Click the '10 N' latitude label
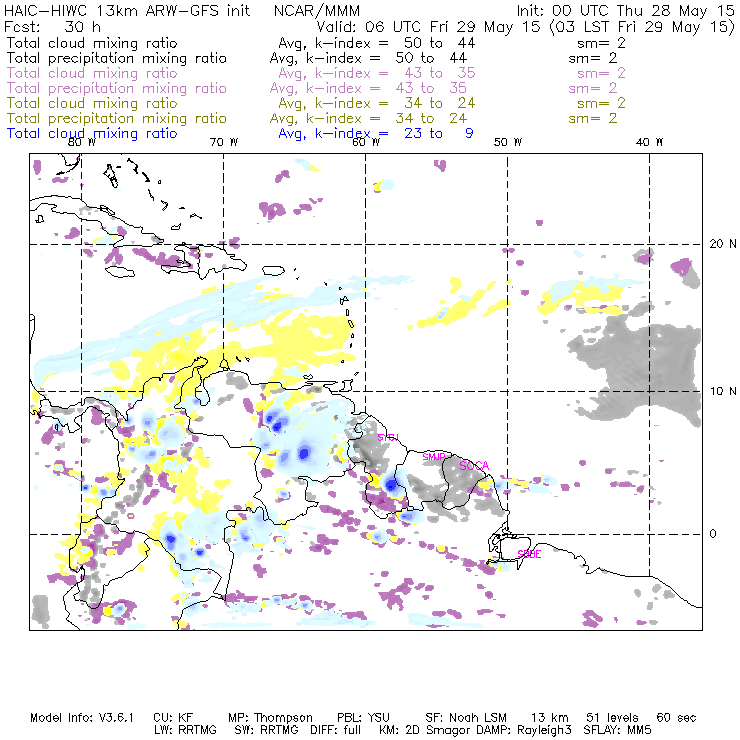 [723, 391]
